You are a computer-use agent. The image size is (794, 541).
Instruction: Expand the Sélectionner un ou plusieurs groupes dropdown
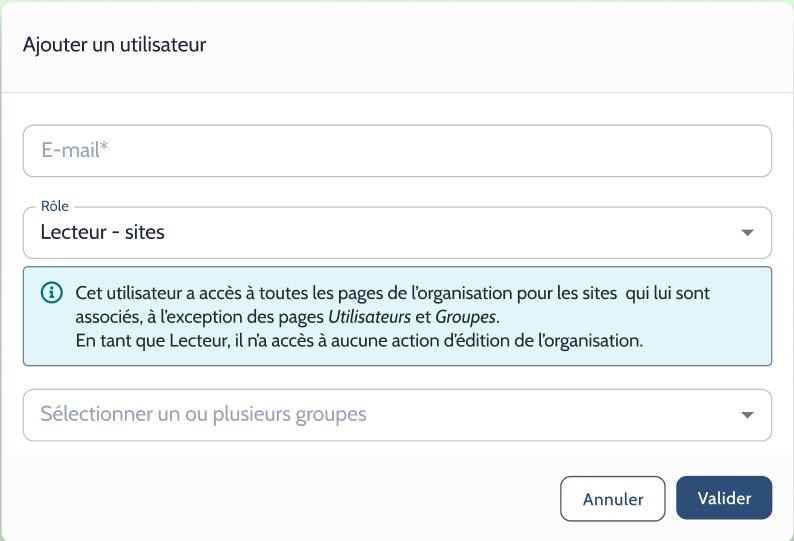[398, 415]
